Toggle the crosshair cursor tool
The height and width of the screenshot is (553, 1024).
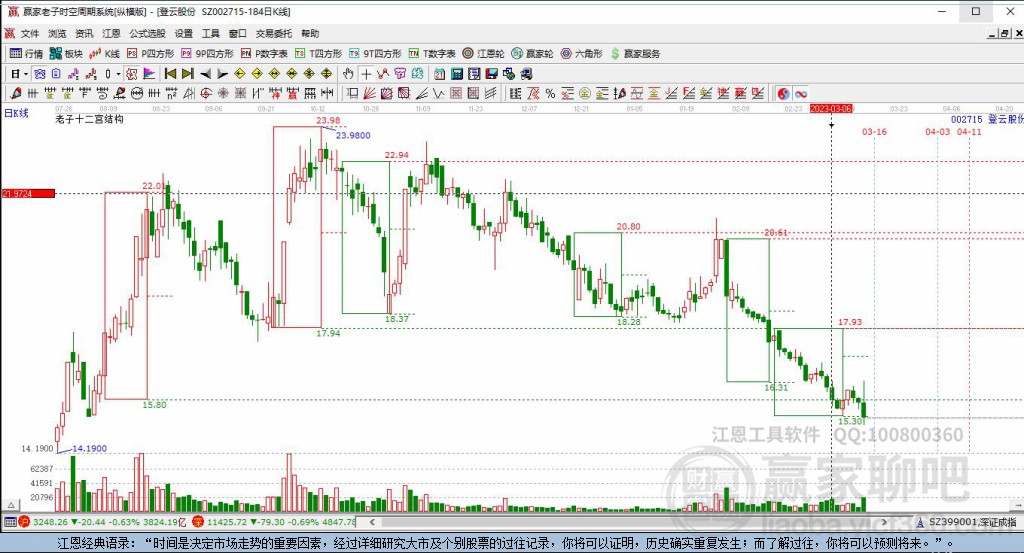366,74
